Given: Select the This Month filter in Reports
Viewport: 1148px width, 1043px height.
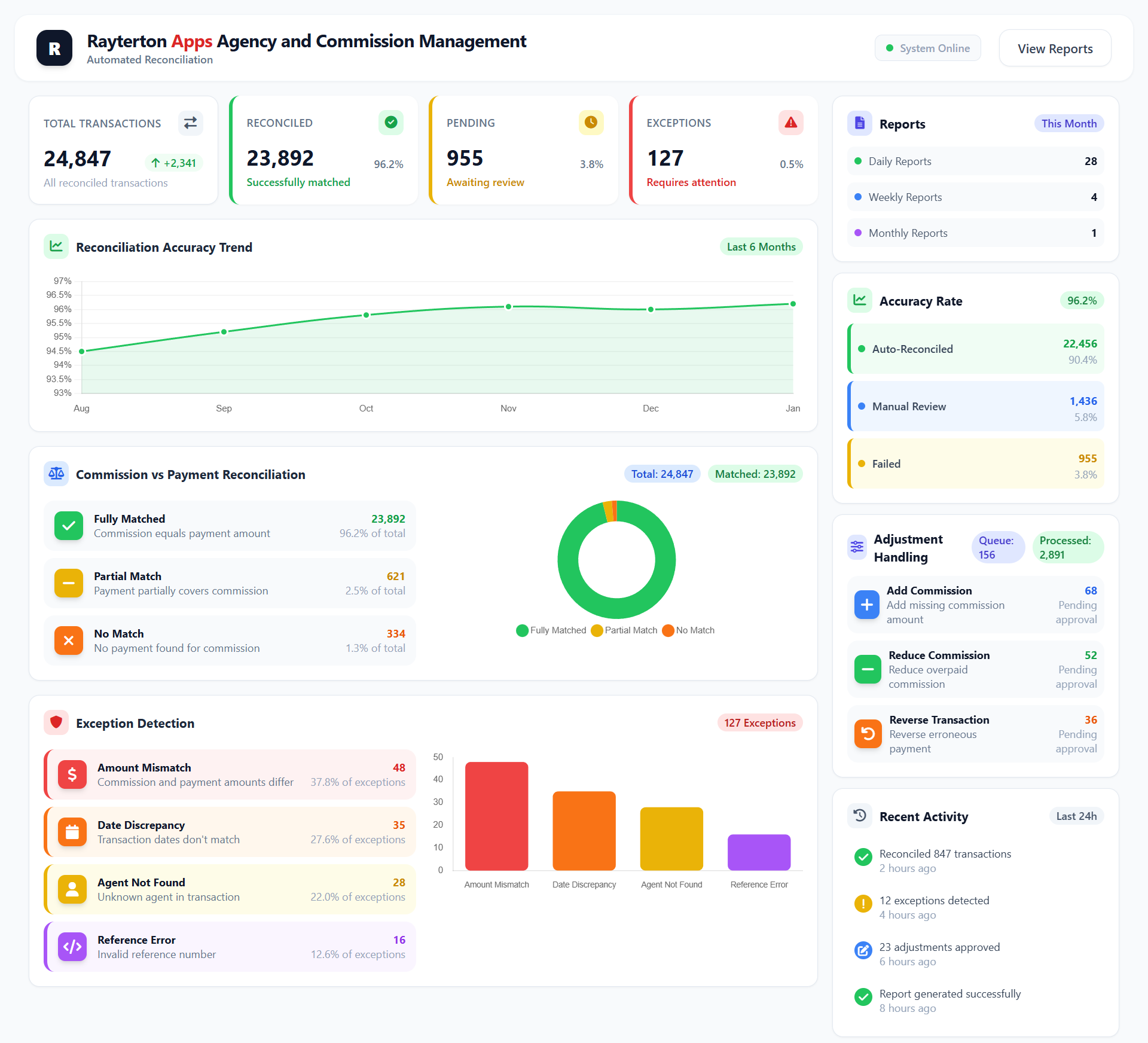Looking at the screenshot, I should pyautogui.click(x=1068, y=123).
